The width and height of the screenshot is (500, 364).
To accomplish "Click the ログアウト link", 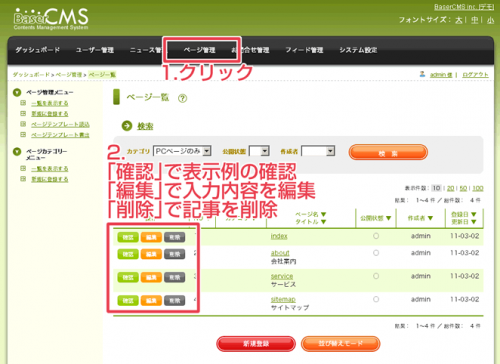I will click(475, 75).
